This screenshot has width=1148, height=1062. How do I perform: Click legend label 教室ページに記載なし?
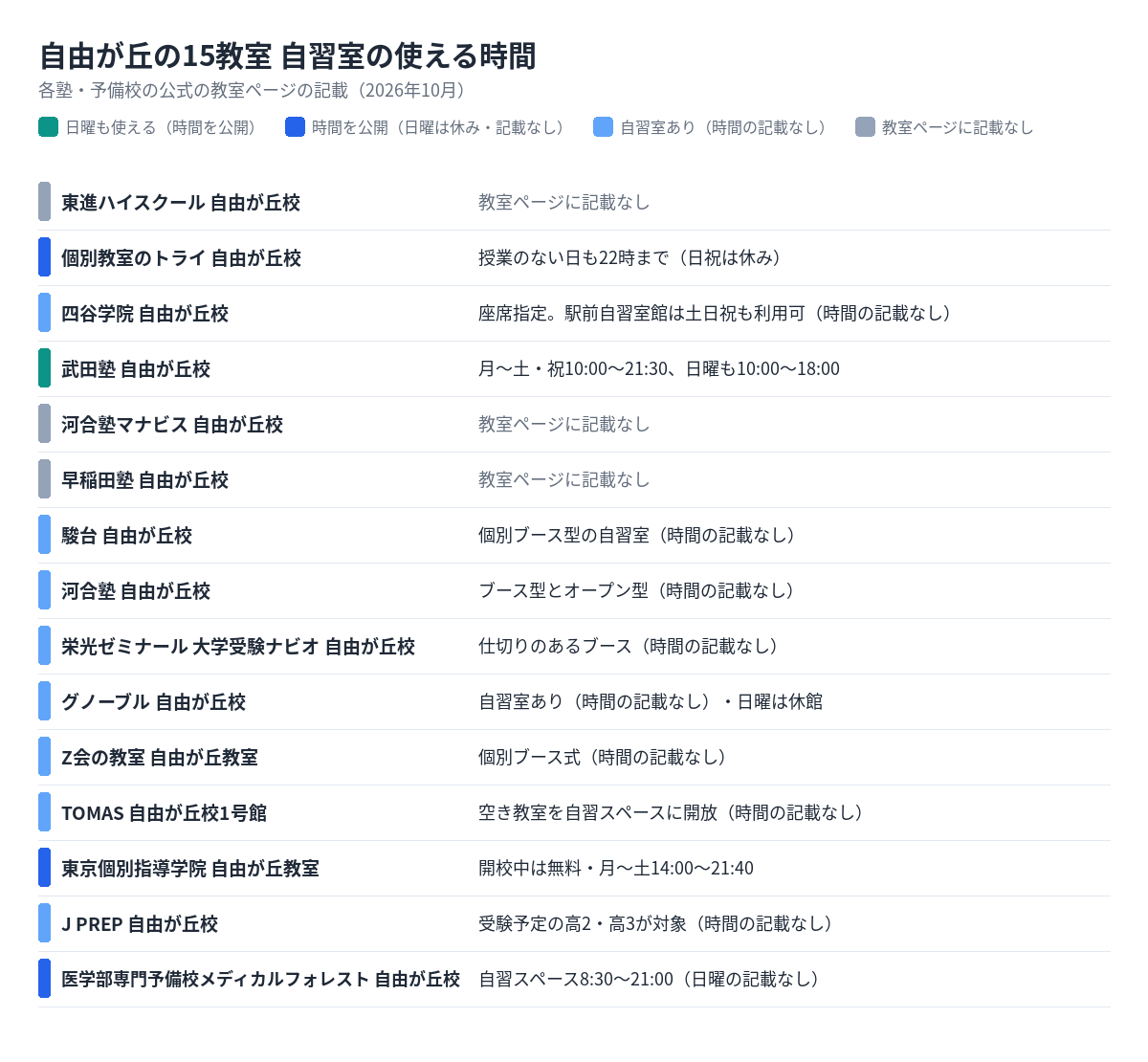click(x=958, y=127)
